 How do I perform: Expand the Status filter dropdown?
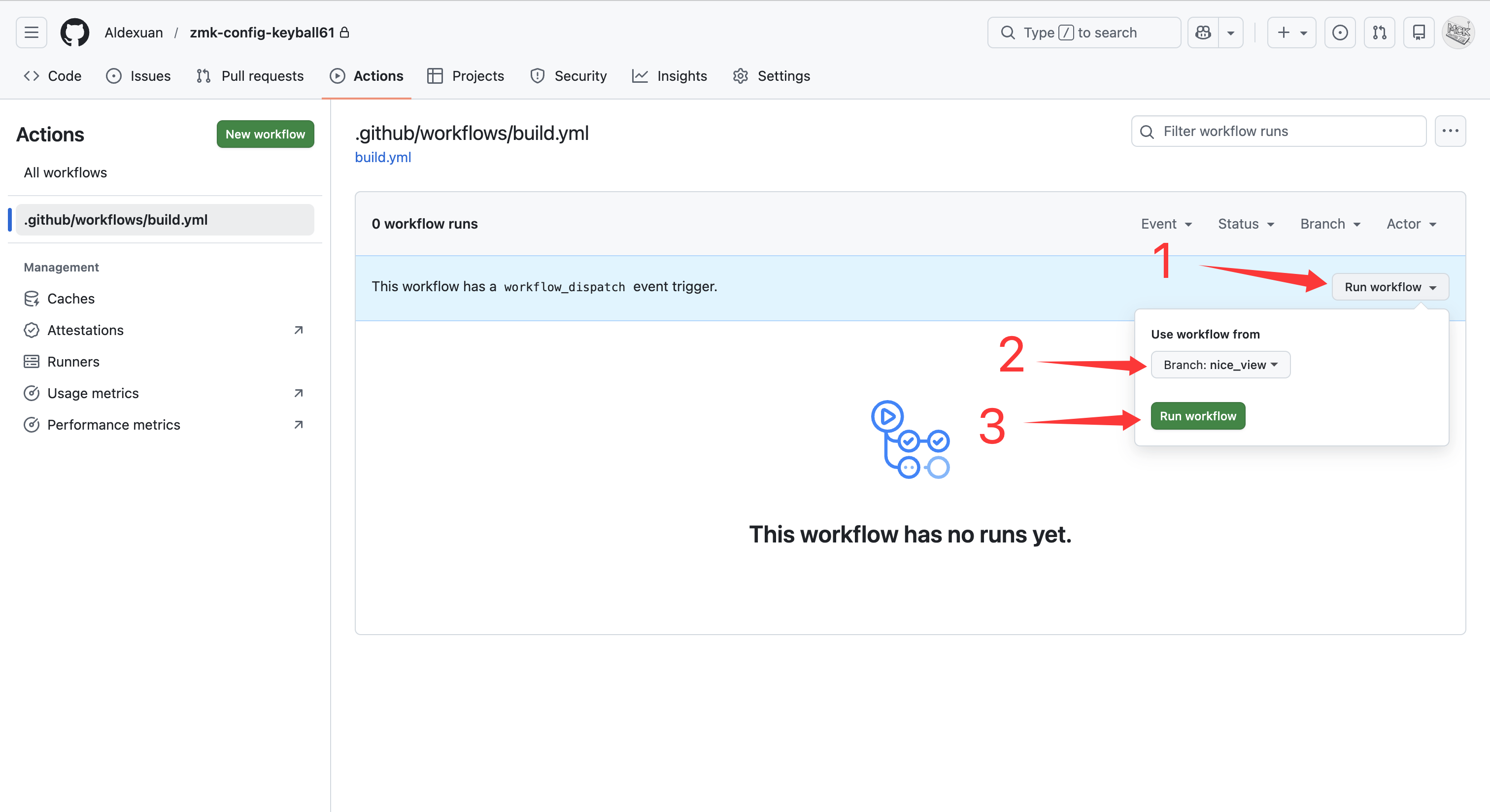(x=1246, y=224)
